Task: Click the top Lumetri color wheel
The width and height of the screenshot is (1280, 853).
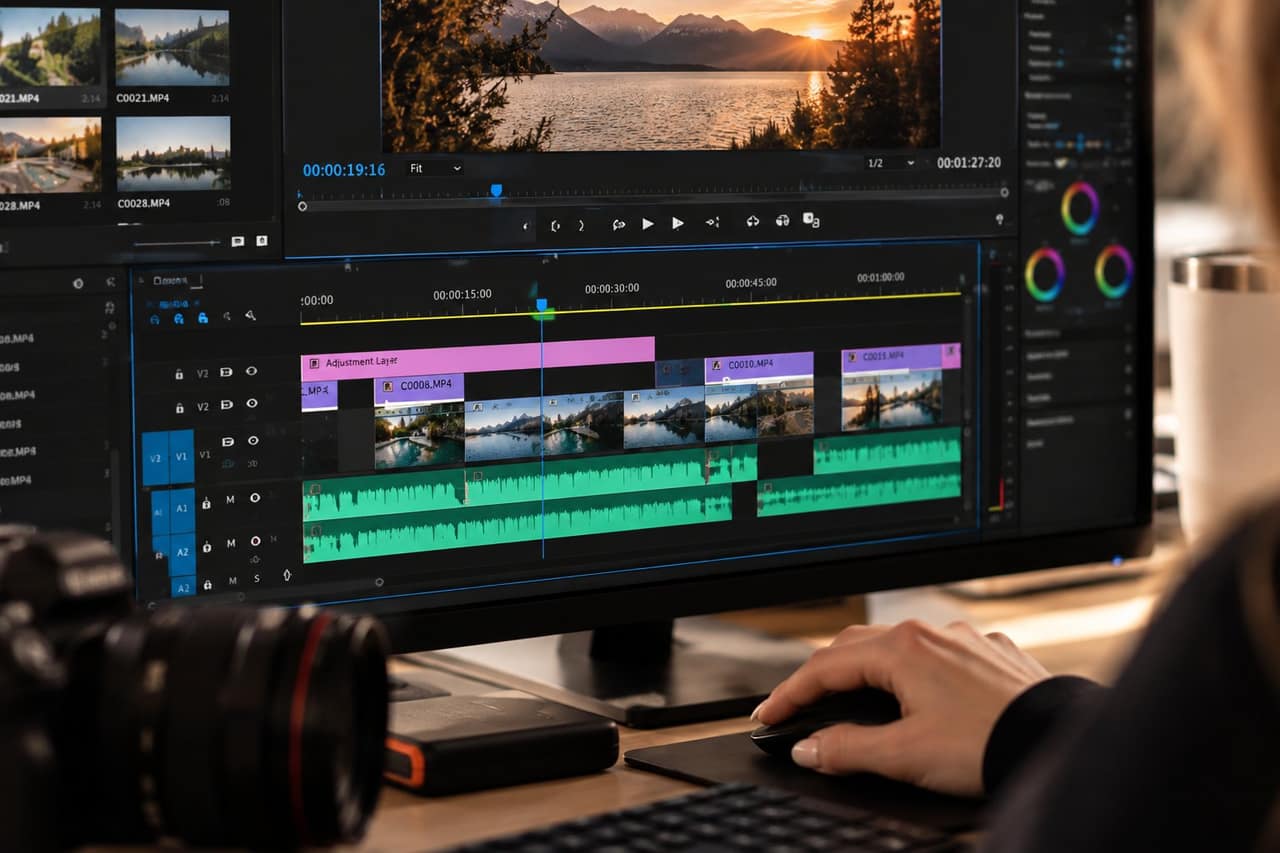Action: click(1080, 208)
